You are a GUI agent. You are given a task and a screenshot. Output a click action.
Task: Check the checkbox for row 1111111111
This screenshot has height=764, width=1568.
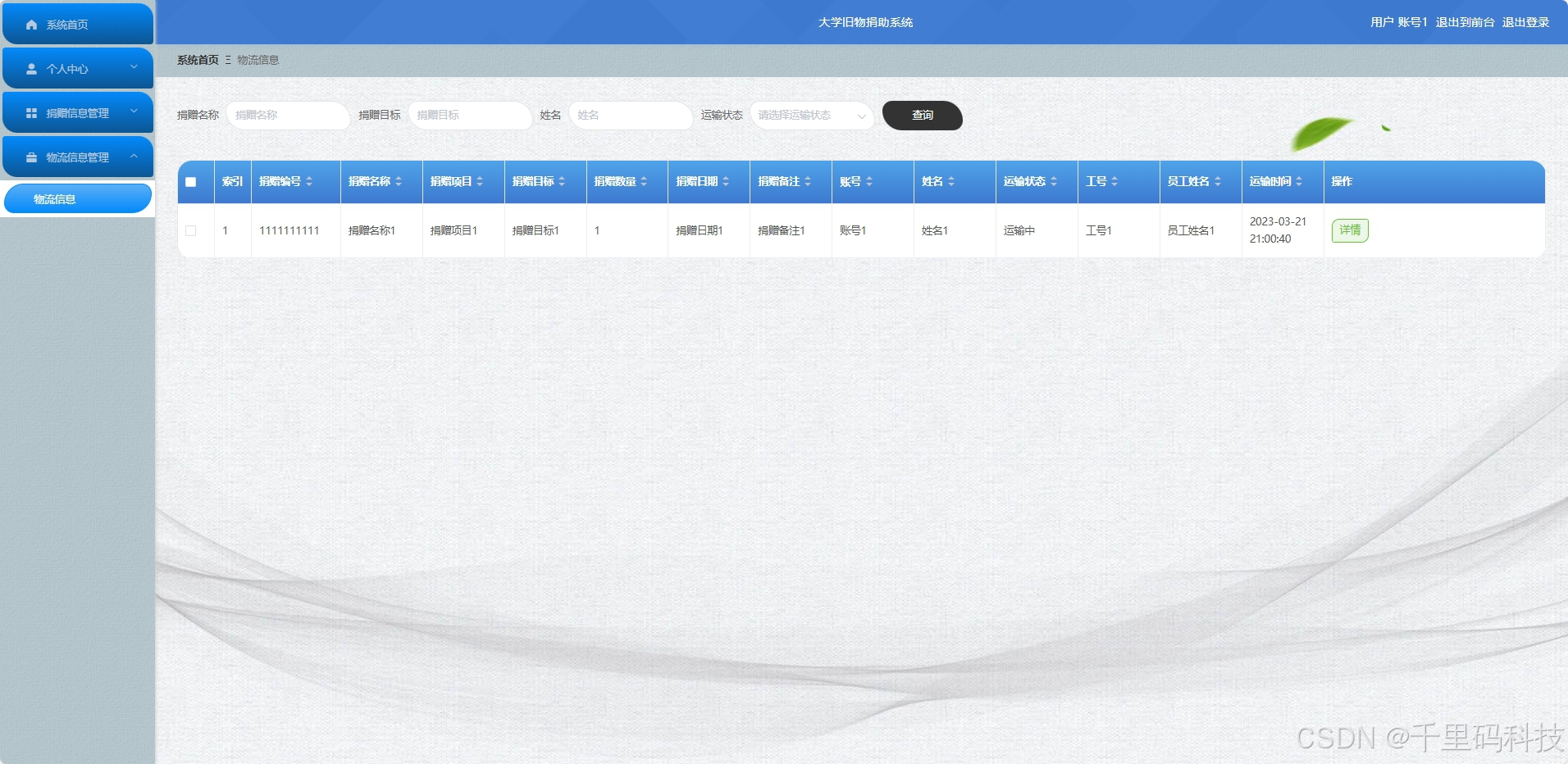pyautogui.click(x=191, y=231)
